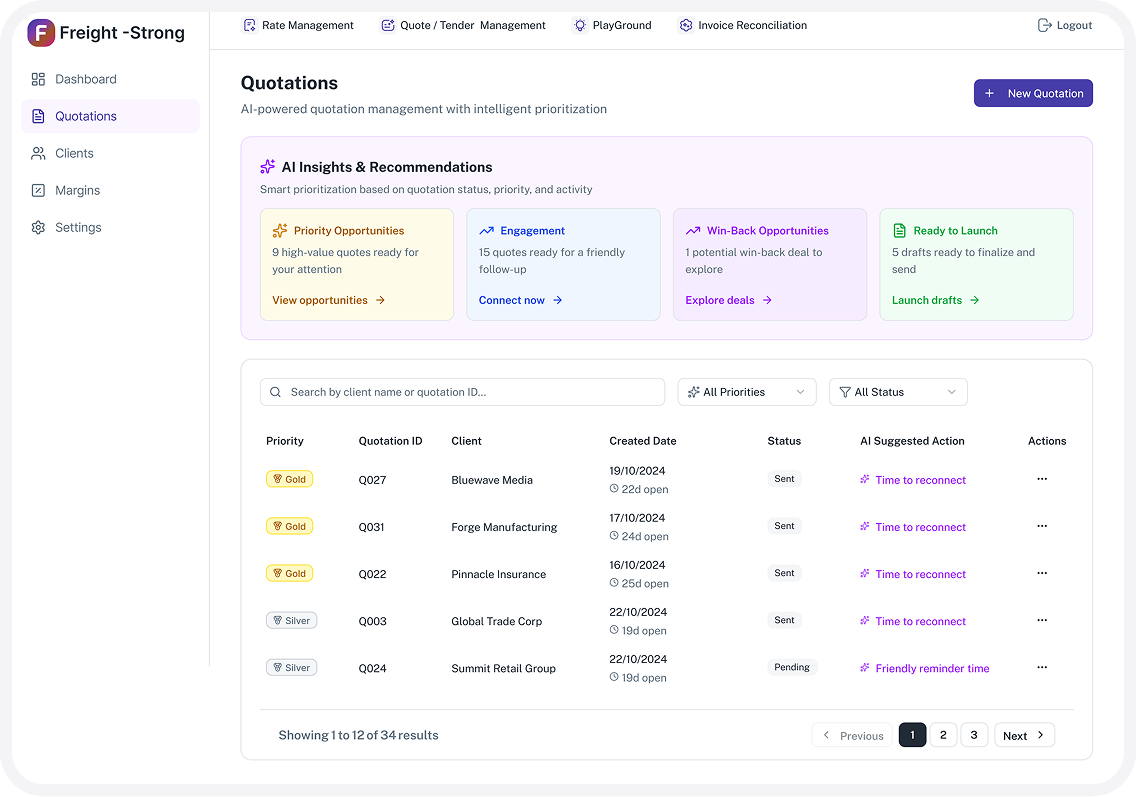Click the Freight-Strong logo icon

point(41,33)
